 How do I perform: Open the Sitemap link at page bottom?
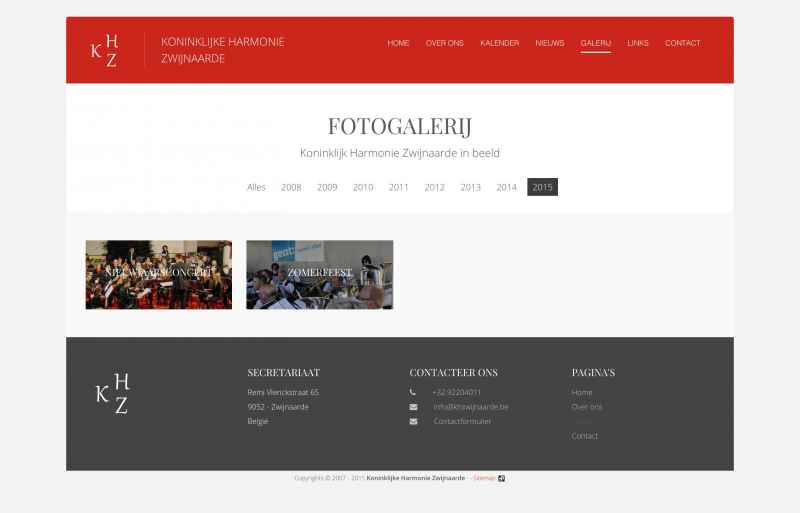pos(484,478)
